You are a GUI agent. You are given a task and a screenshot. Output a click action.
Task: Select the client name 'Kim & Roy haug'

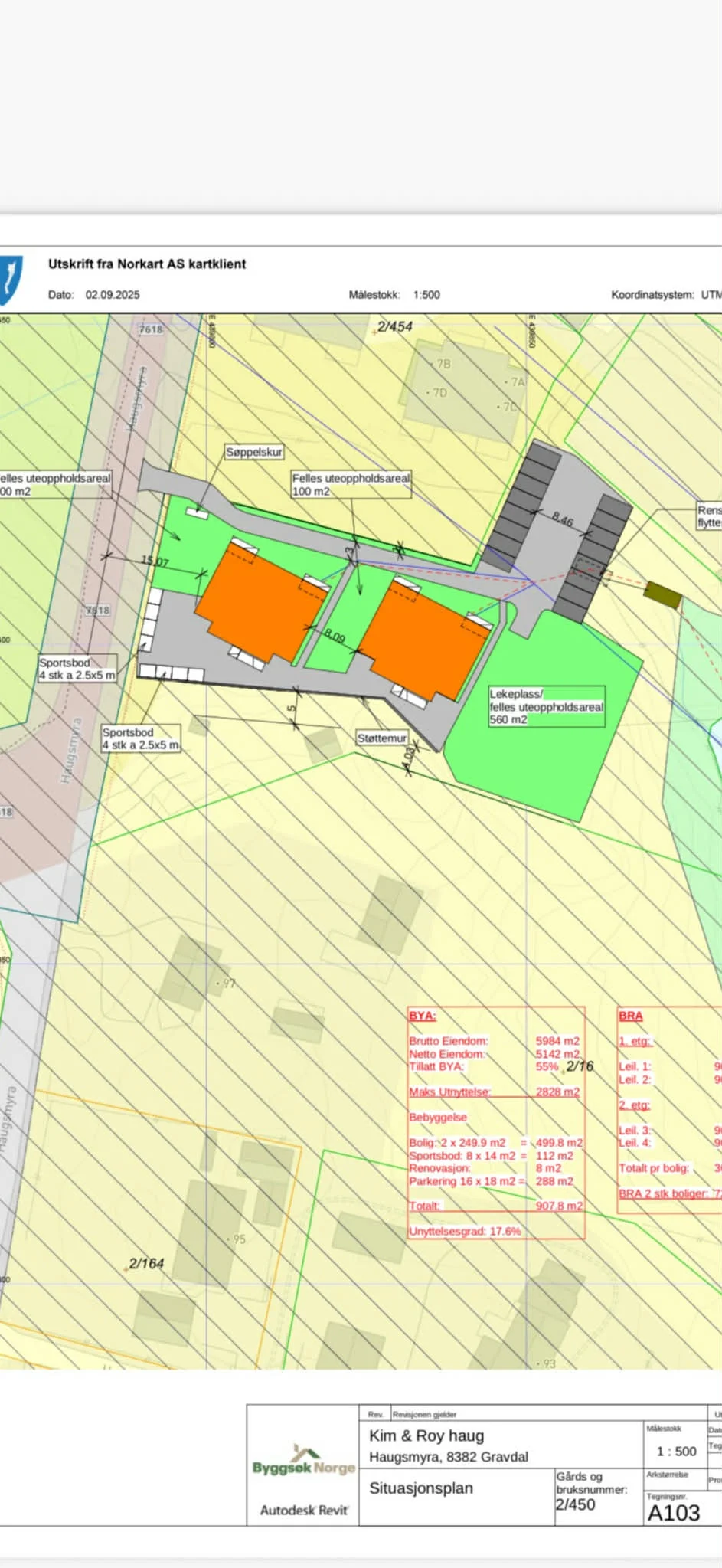pos(426,1435)
